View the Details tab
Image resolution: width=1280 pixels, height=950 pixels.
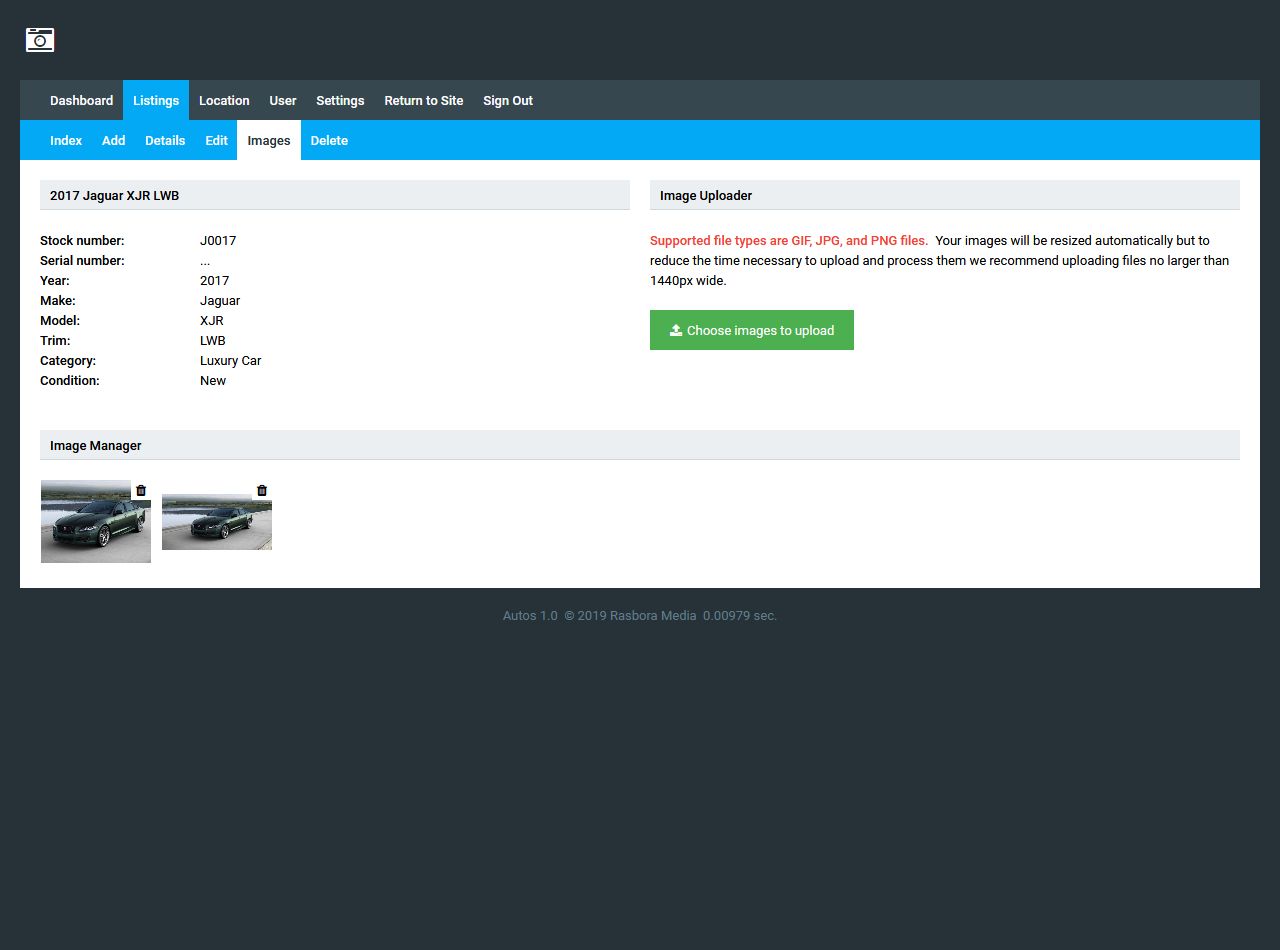(x=165, y=140)
